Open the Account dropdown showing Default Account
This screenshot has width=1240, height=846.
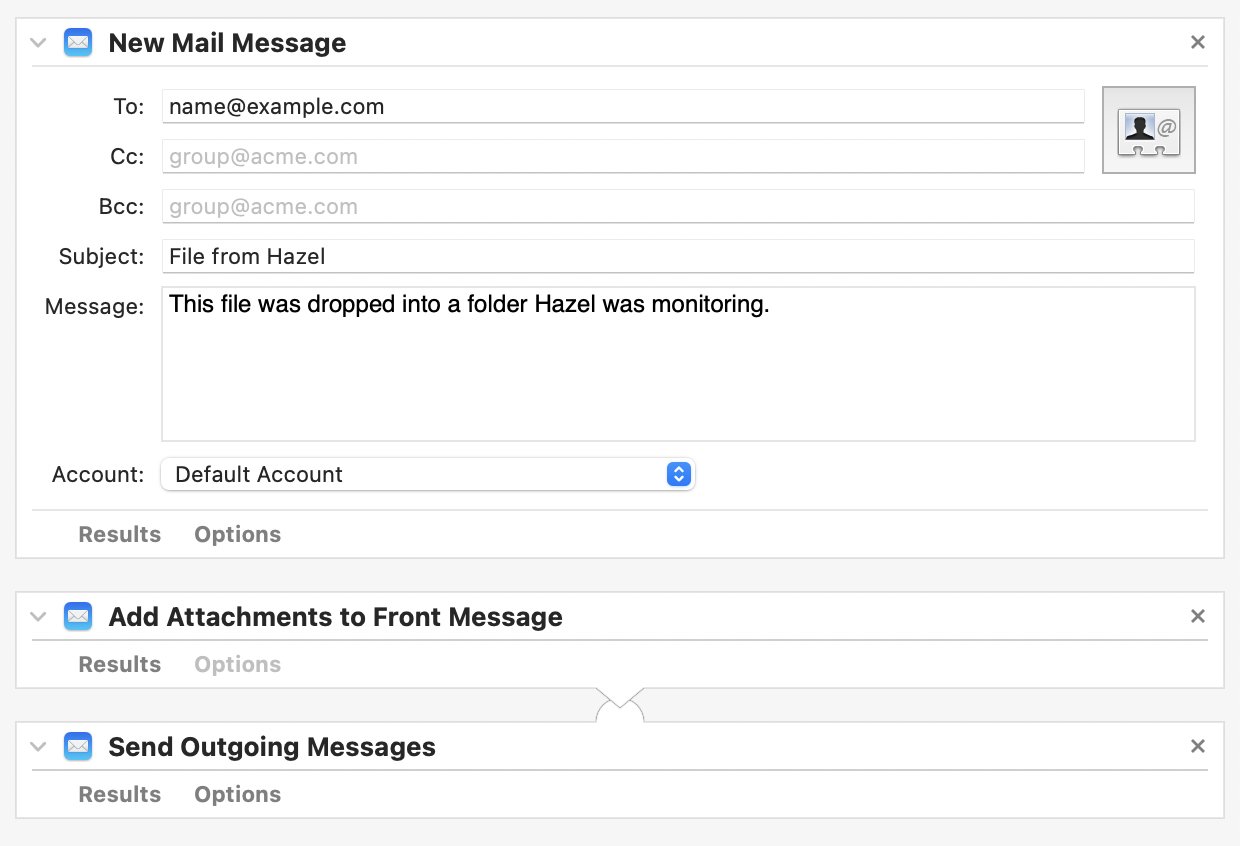pos(428,474)
